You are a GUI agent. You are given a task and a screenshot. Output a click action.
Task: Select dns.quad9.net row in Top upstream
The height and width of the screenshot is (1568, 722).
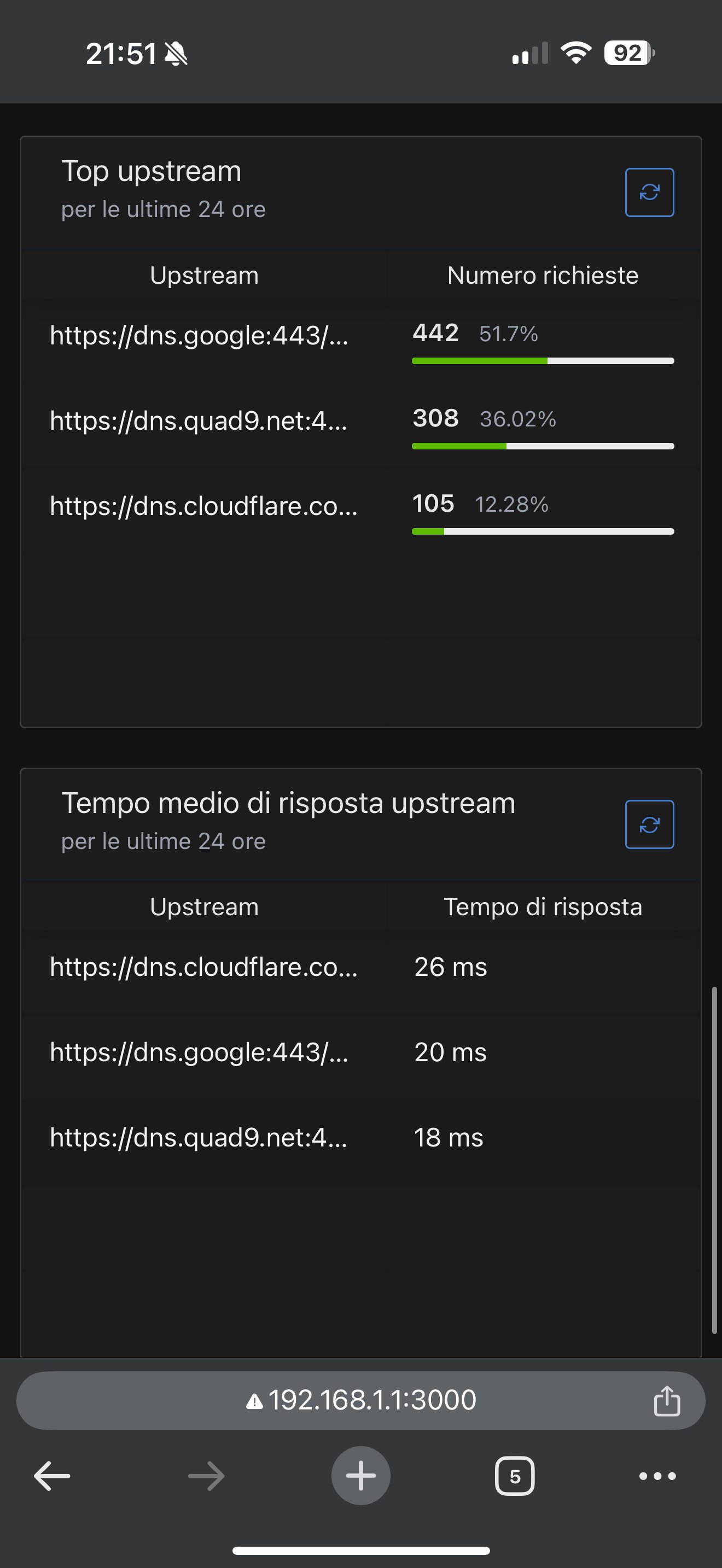click(x=361, y=425)
